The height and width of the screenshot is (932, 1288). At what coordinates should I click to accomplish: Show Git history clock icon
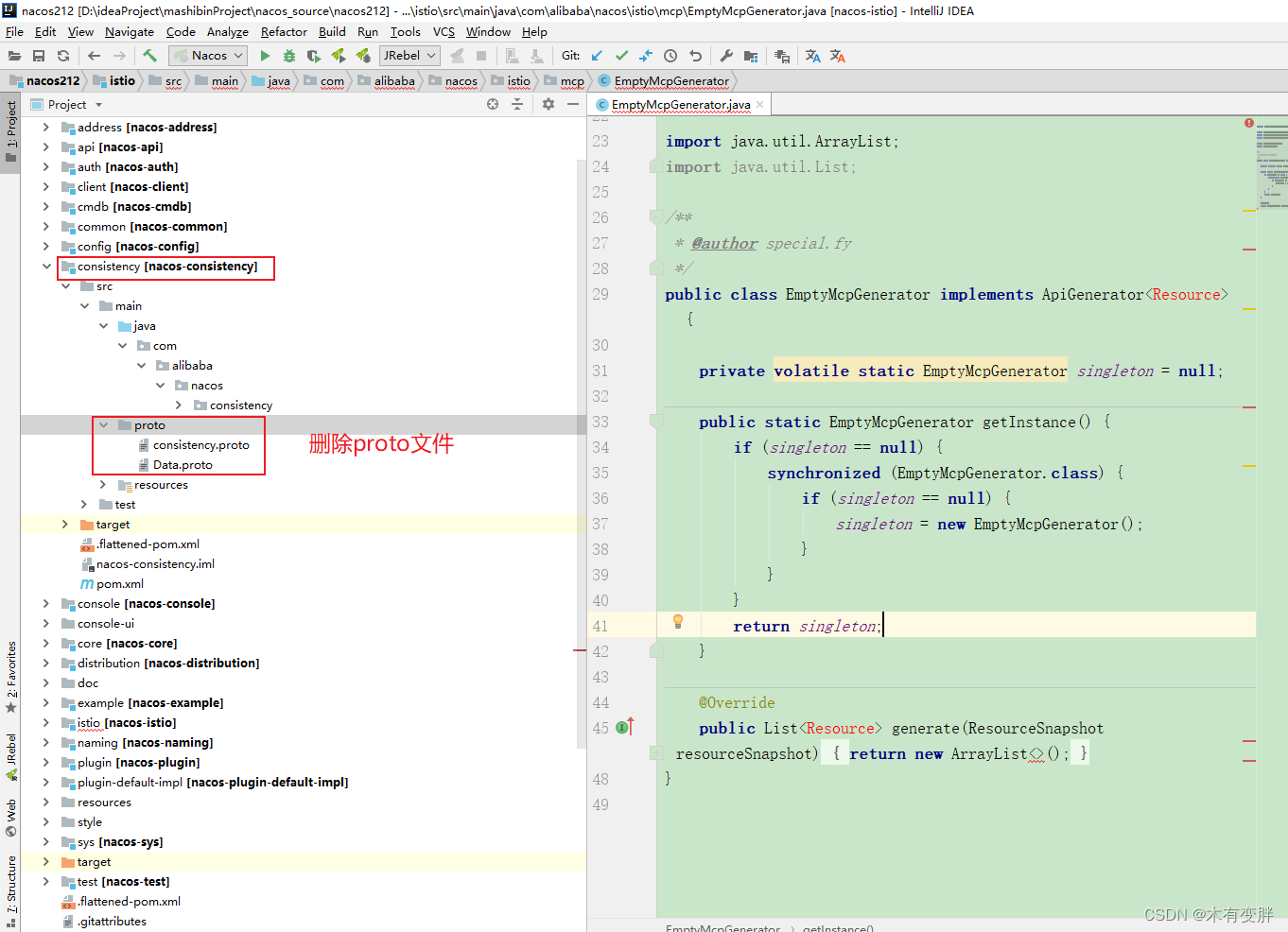(x=670, y=56)
